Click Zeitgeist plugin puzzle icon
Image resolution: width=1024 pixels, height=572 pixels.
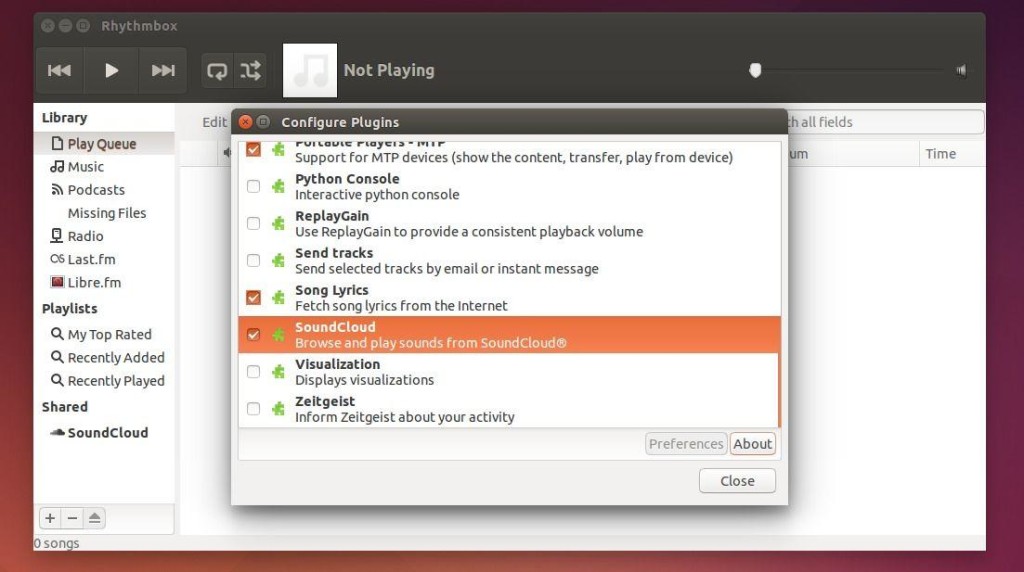(279, 409)
